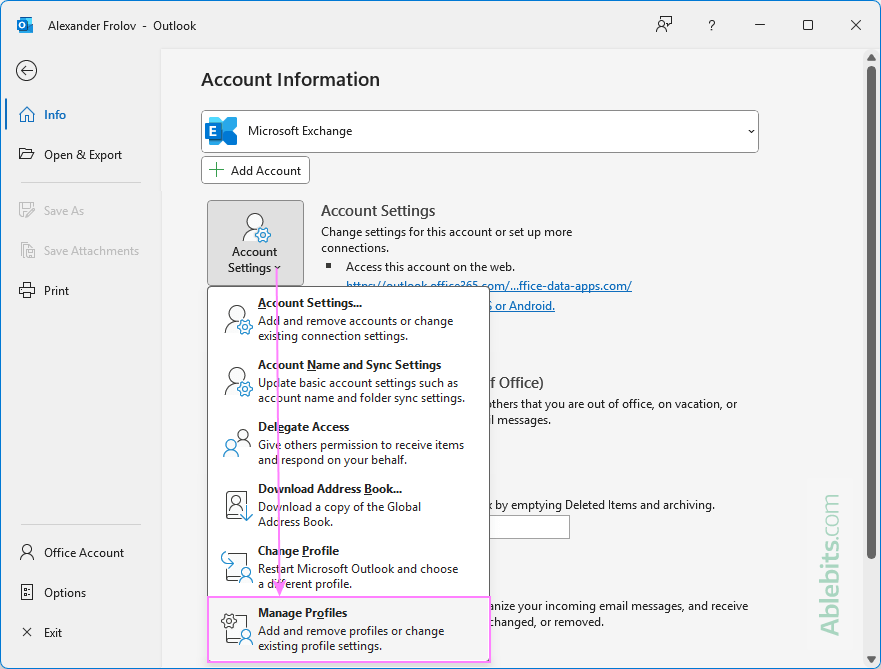Click the Download Address Book icon
Screen dimensions: 881x669
[x=239, y=506]
